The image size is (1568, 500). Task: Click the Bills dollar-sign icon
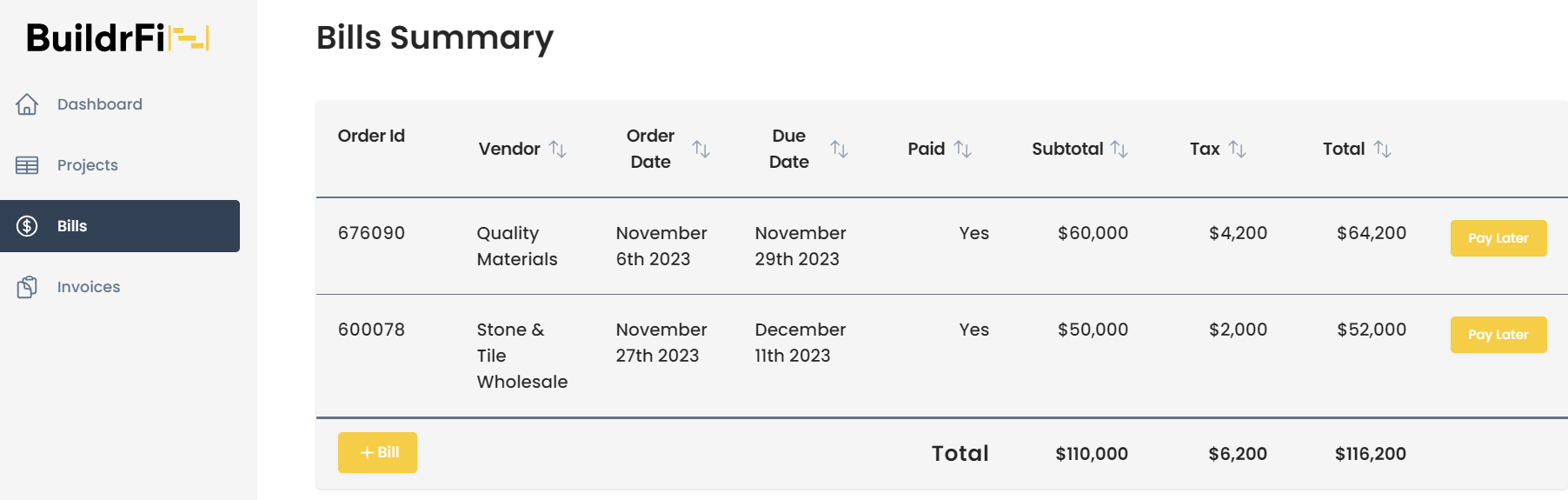click(x=27, y=226)
